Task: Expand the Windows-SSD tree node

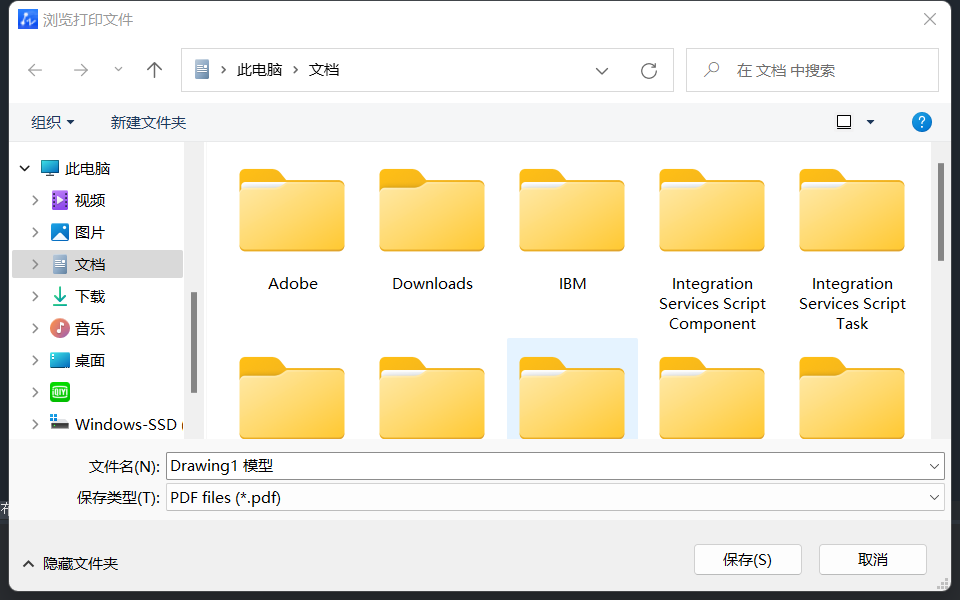Action: pyautogui.click(x=36, y=424)
